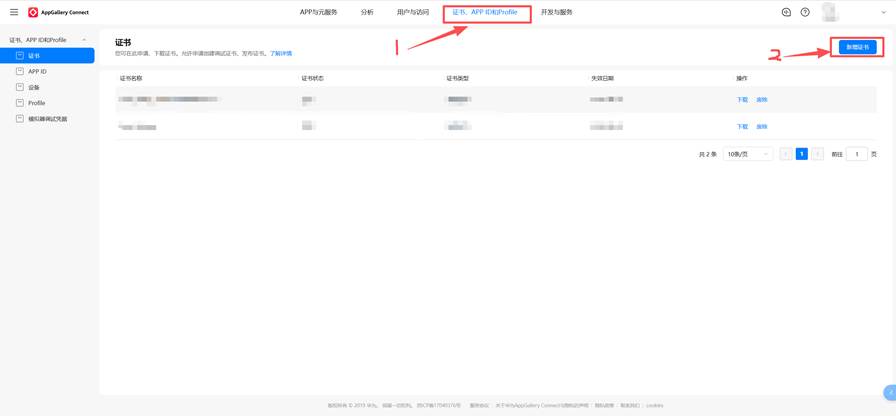Click the APP ID sidebar icon

[20, 71]
